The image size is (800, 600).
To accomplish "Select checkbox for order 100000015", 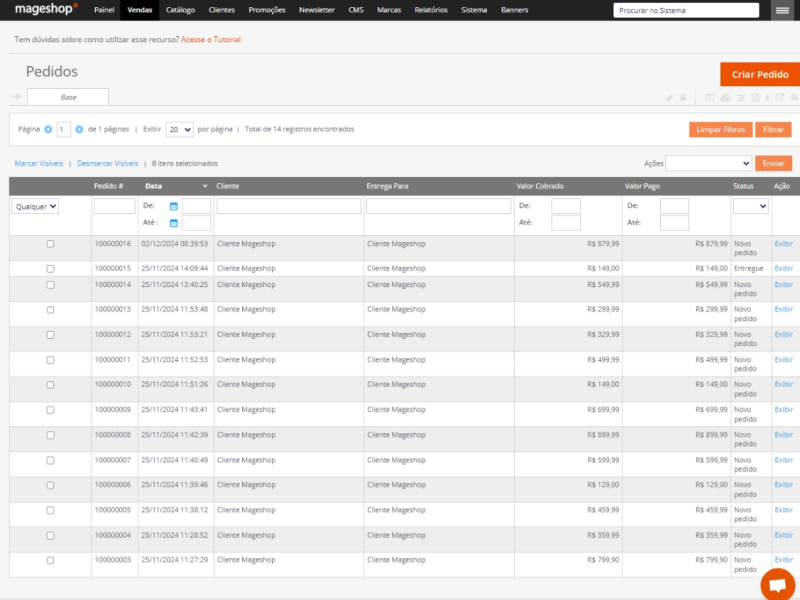I will tap(50, 268).
